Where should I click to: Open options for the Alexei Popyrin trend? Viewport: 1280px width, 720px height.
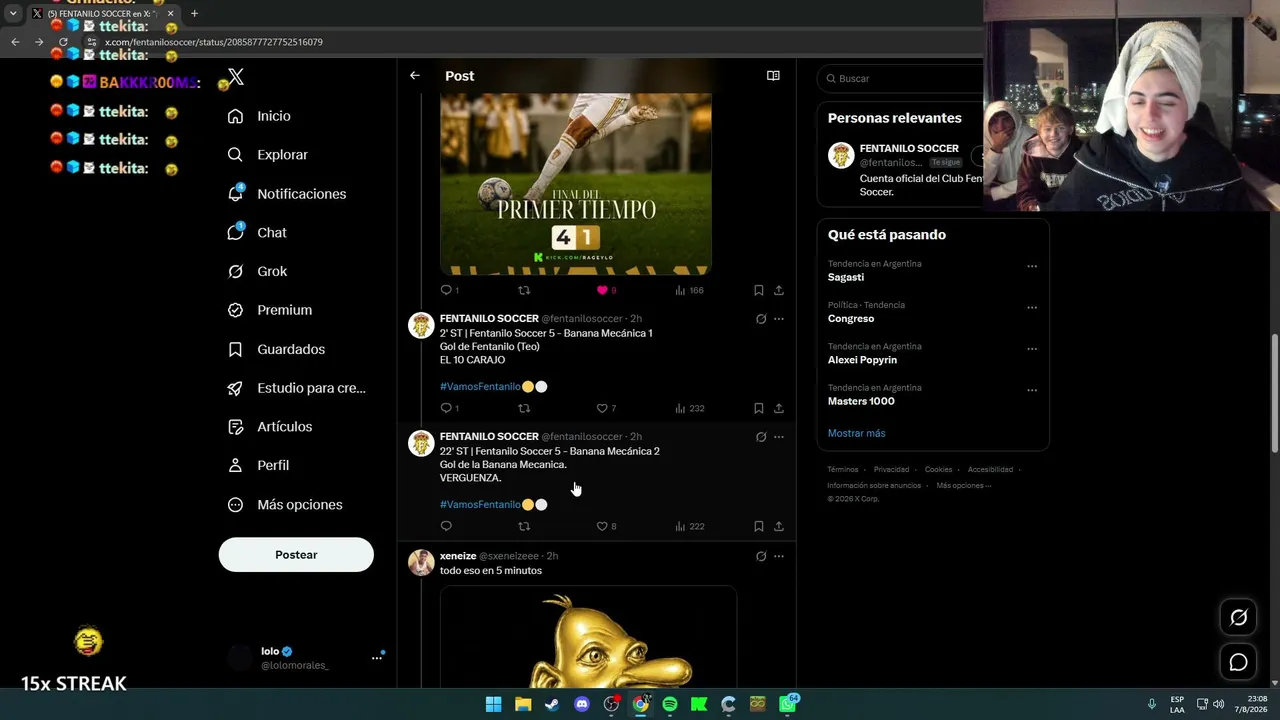click(x=1032, y=349)
